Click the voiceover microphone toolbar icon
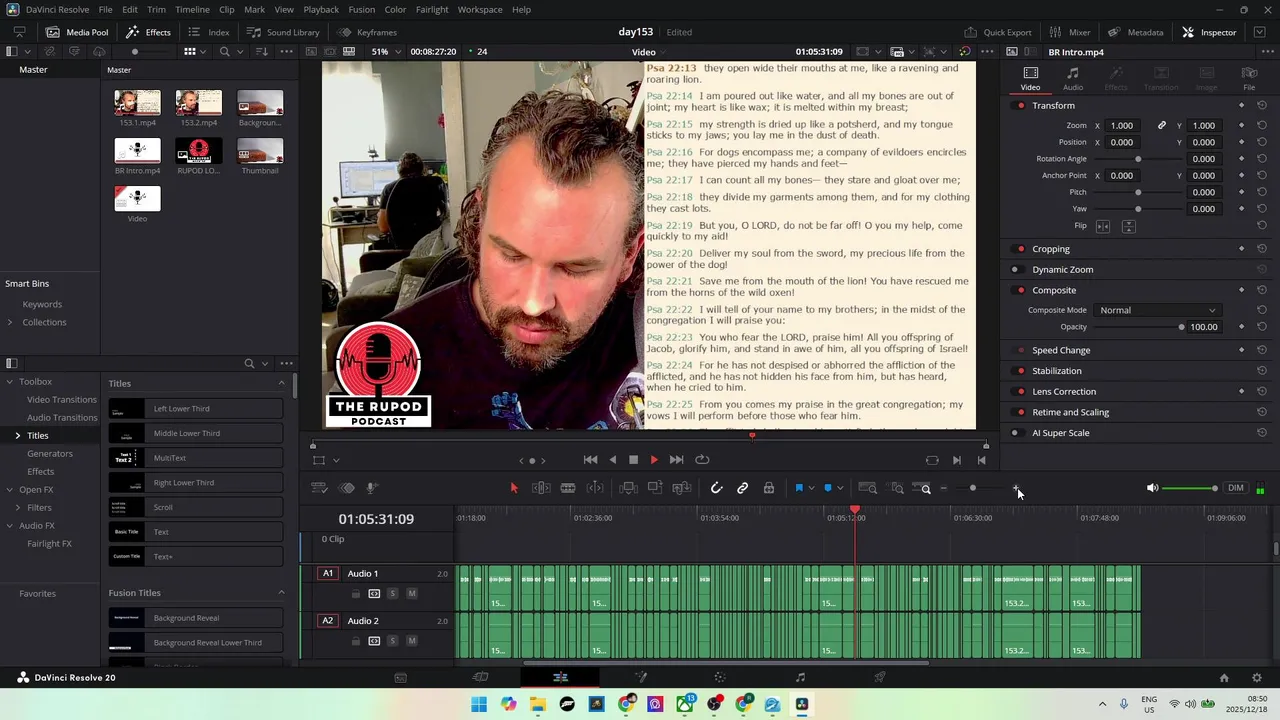Viewport: 1280px width, 720px height. coord(371,488)
